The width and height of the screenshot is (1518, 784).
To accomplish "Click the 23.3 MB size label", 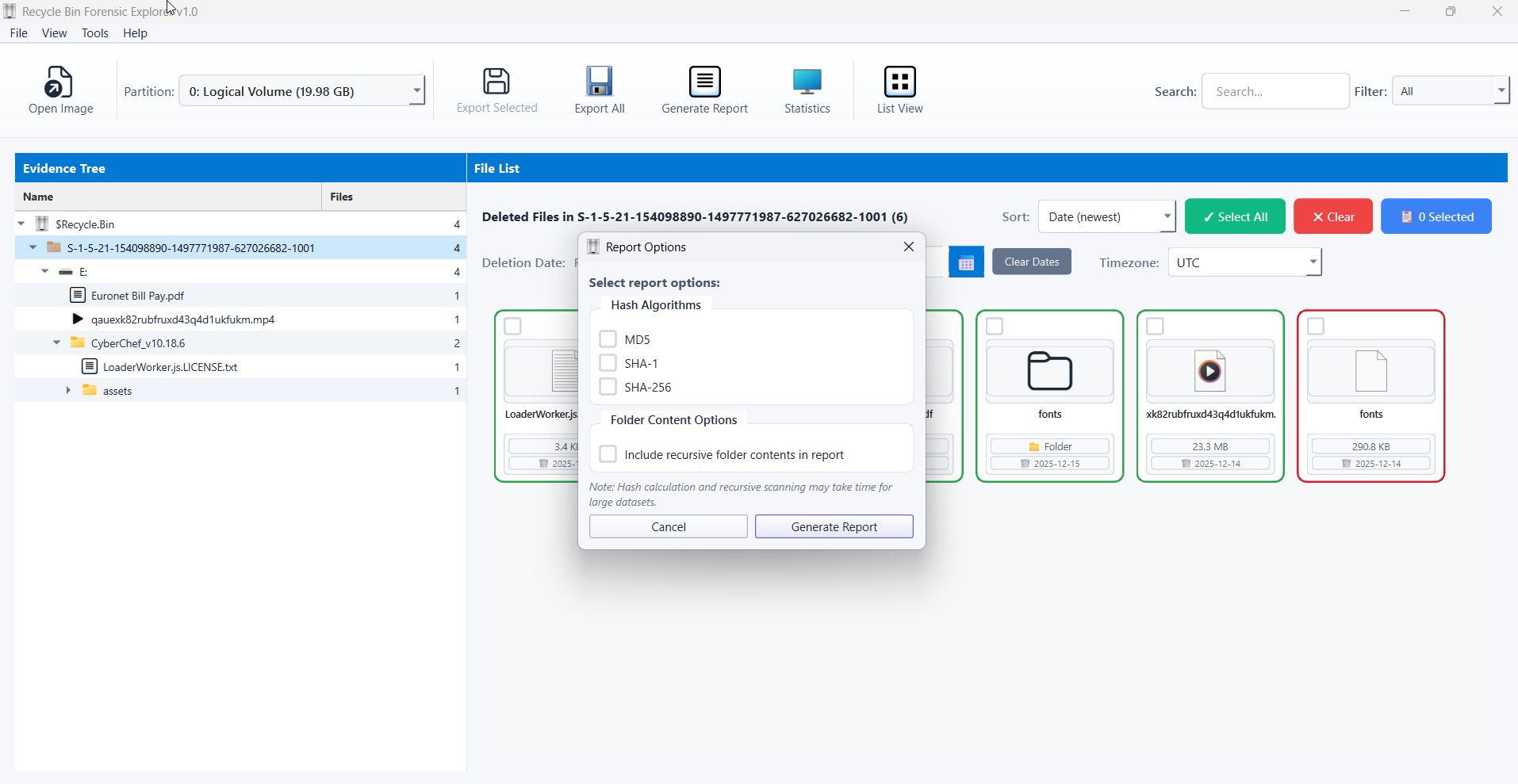I will point(1210,446).
